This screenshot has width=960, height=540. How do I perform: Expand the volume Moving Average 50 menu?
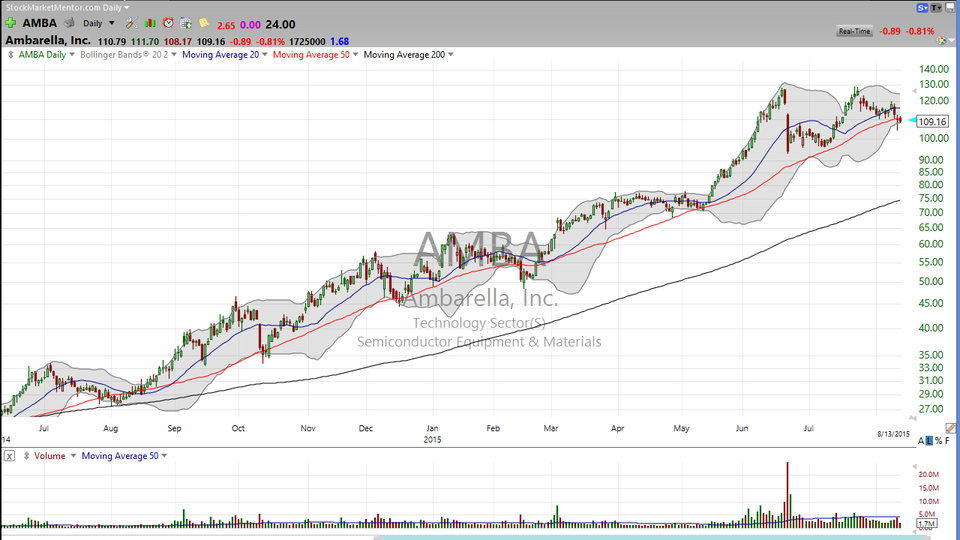[x=164, y=456]
